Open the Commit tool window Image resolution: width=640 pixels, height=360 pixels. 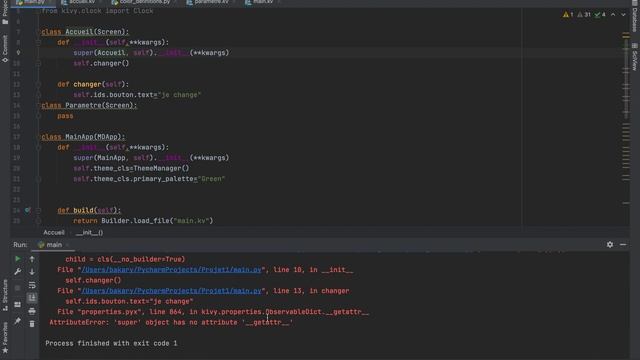[x=5, y=48]
